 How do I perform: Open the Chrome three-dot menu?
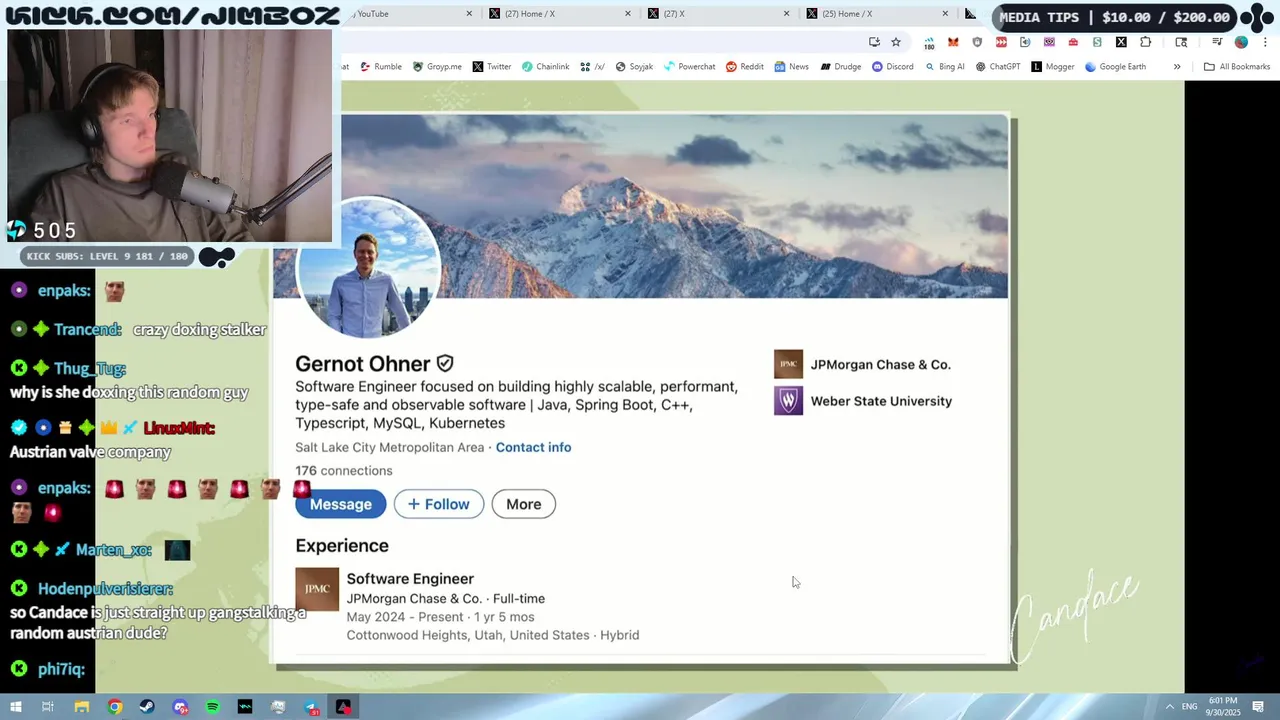[x=1263, y=42]
